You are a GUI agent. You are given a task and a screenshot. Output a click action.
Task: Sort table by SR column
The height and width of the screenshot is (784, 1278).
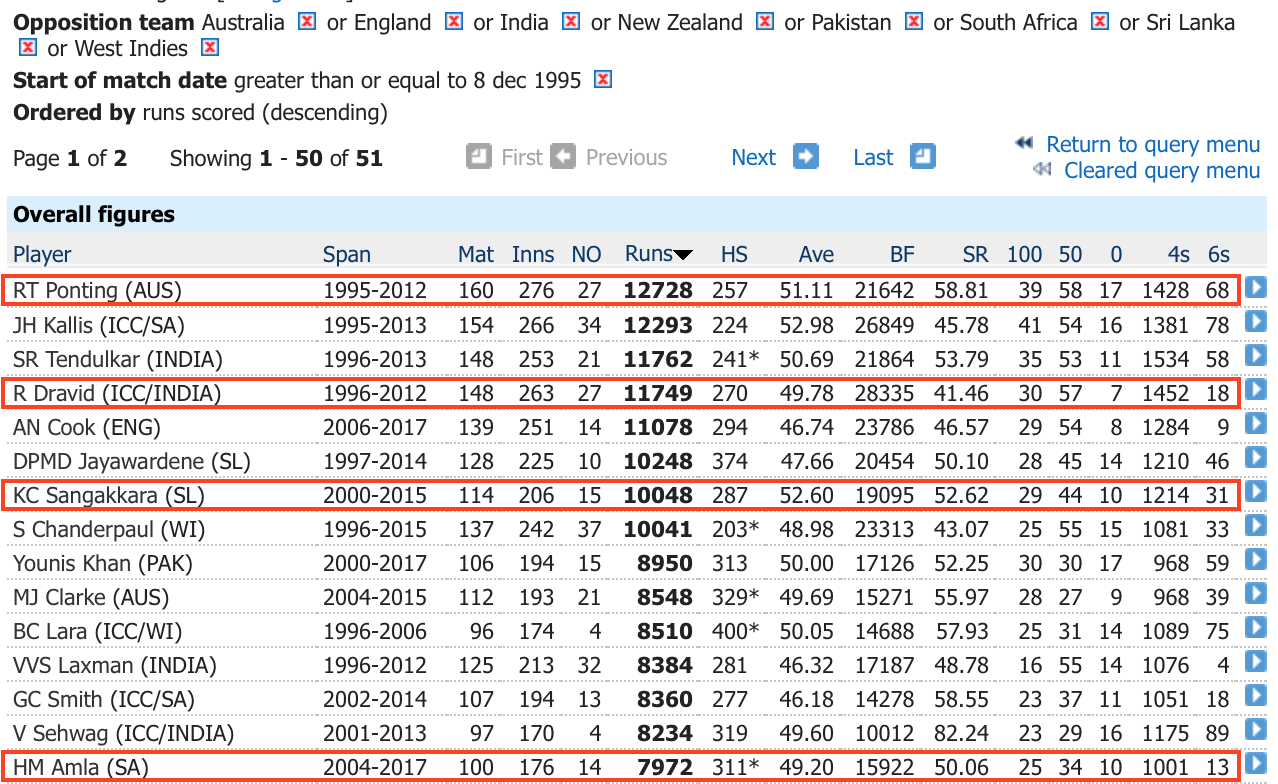coord(975,254)
